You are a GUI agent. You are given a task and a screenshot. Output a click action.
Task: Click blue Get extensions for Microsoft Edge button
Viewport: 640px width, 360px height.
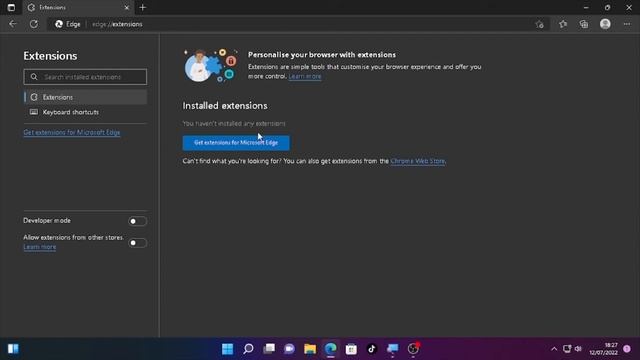click(x=236, y=143)
